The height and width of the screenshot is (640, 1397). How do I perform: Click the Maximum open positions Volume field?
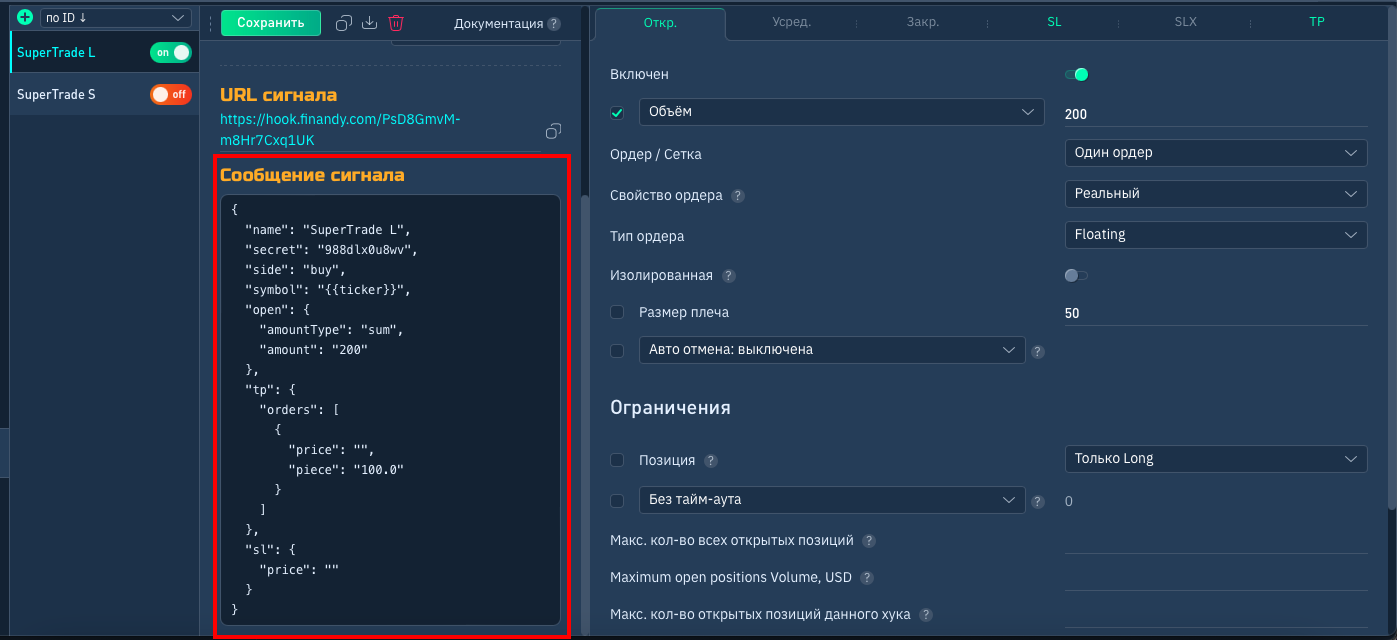[1215, 578]
